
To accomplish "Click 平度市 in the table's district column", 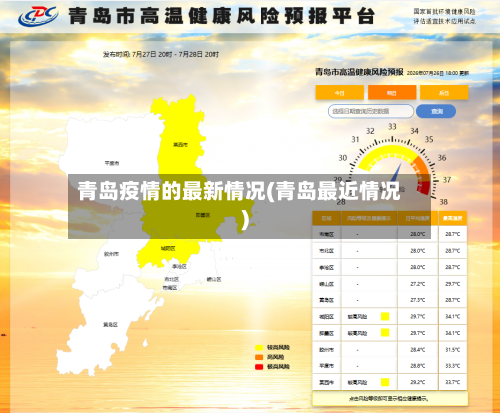I will (326, 366).
